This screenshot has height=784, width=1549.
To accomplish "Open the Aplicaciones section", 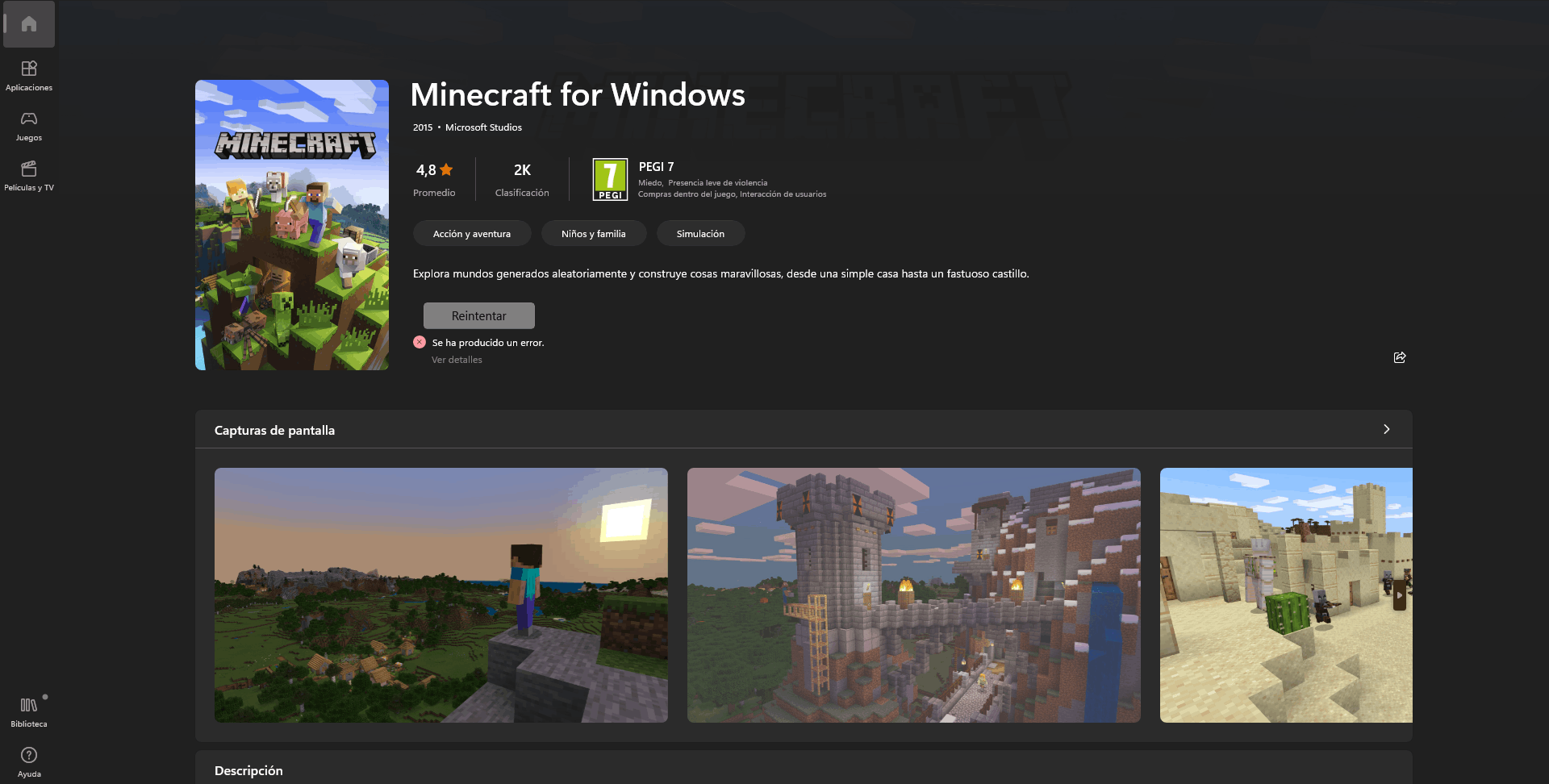I will pyautogui.click(x=29, y=76).
